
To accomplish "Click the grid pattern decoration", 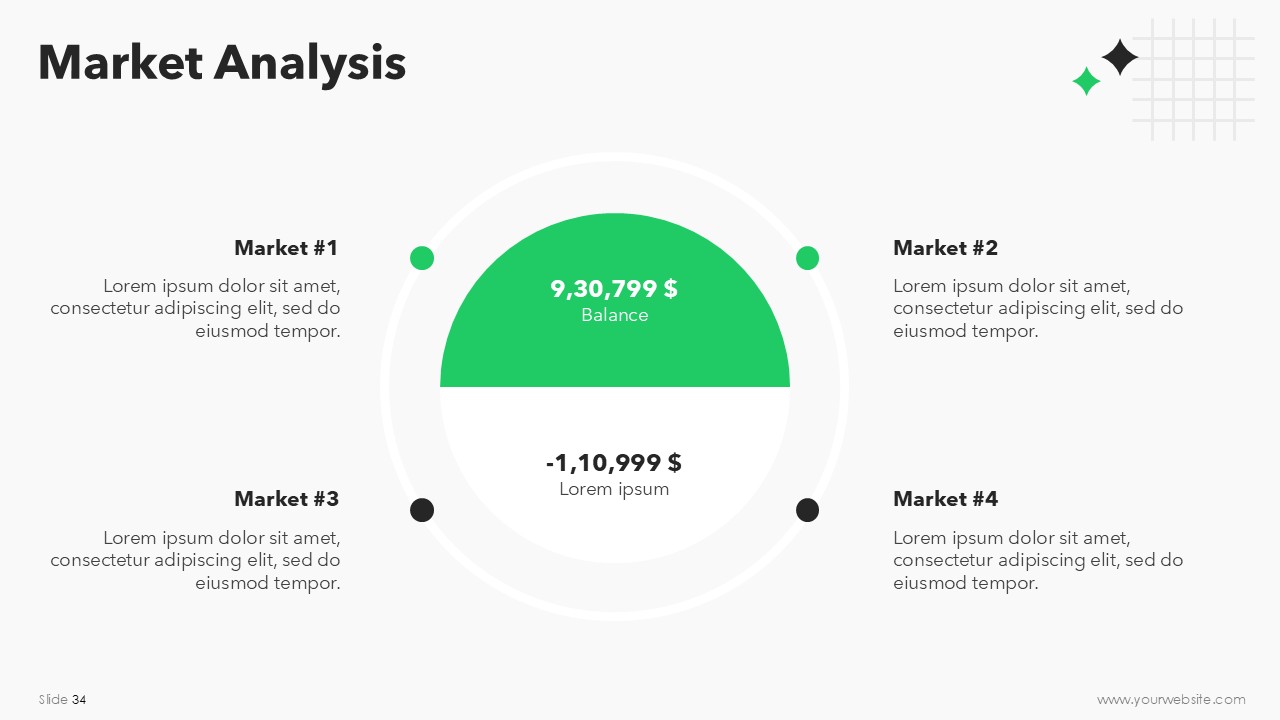I will tap(1193, 79).
